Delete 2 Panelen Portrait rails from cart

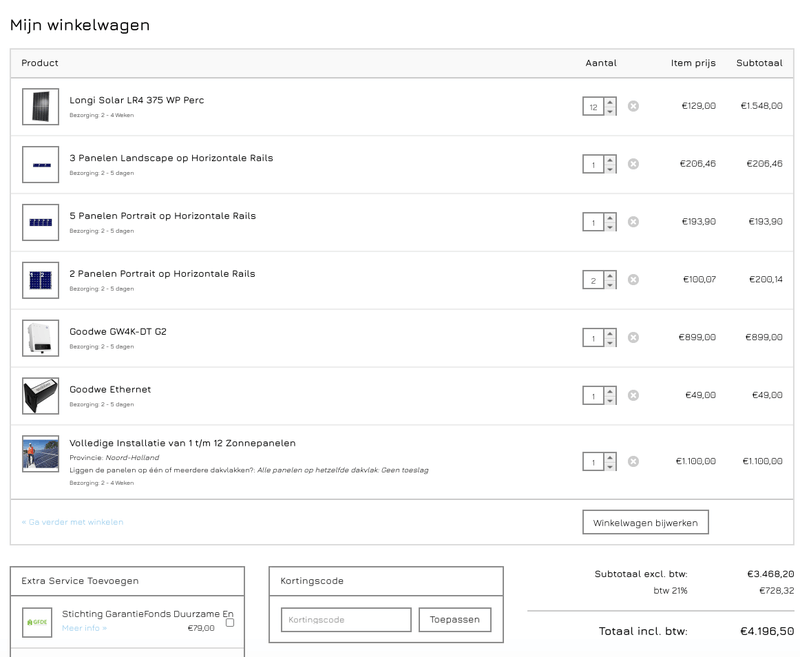(633, 280)
